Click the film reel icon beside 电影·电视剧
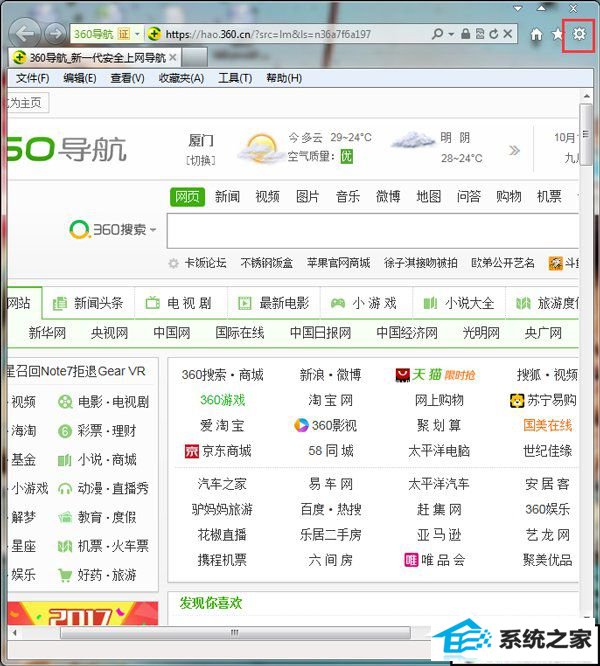The image size is (600, 666). tap(65, 402)
